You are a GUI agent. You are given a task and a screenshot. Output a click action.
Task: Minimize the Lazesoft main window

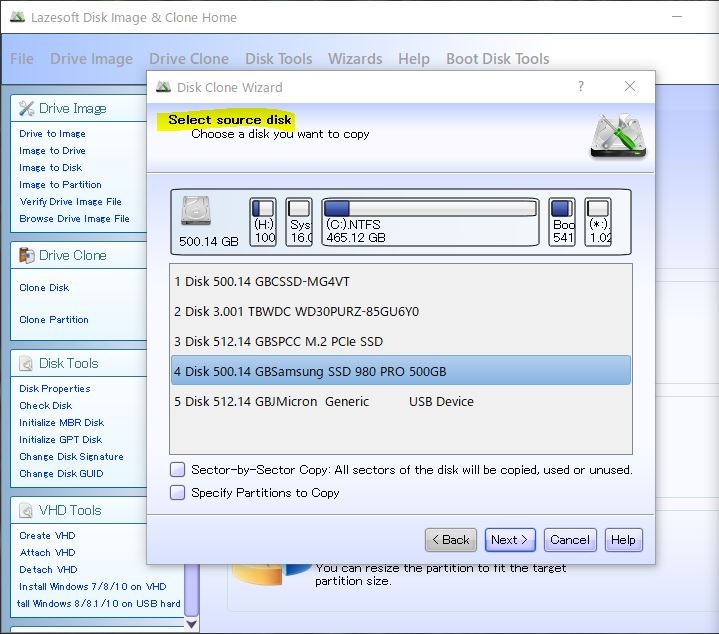(x=677, y=17)
